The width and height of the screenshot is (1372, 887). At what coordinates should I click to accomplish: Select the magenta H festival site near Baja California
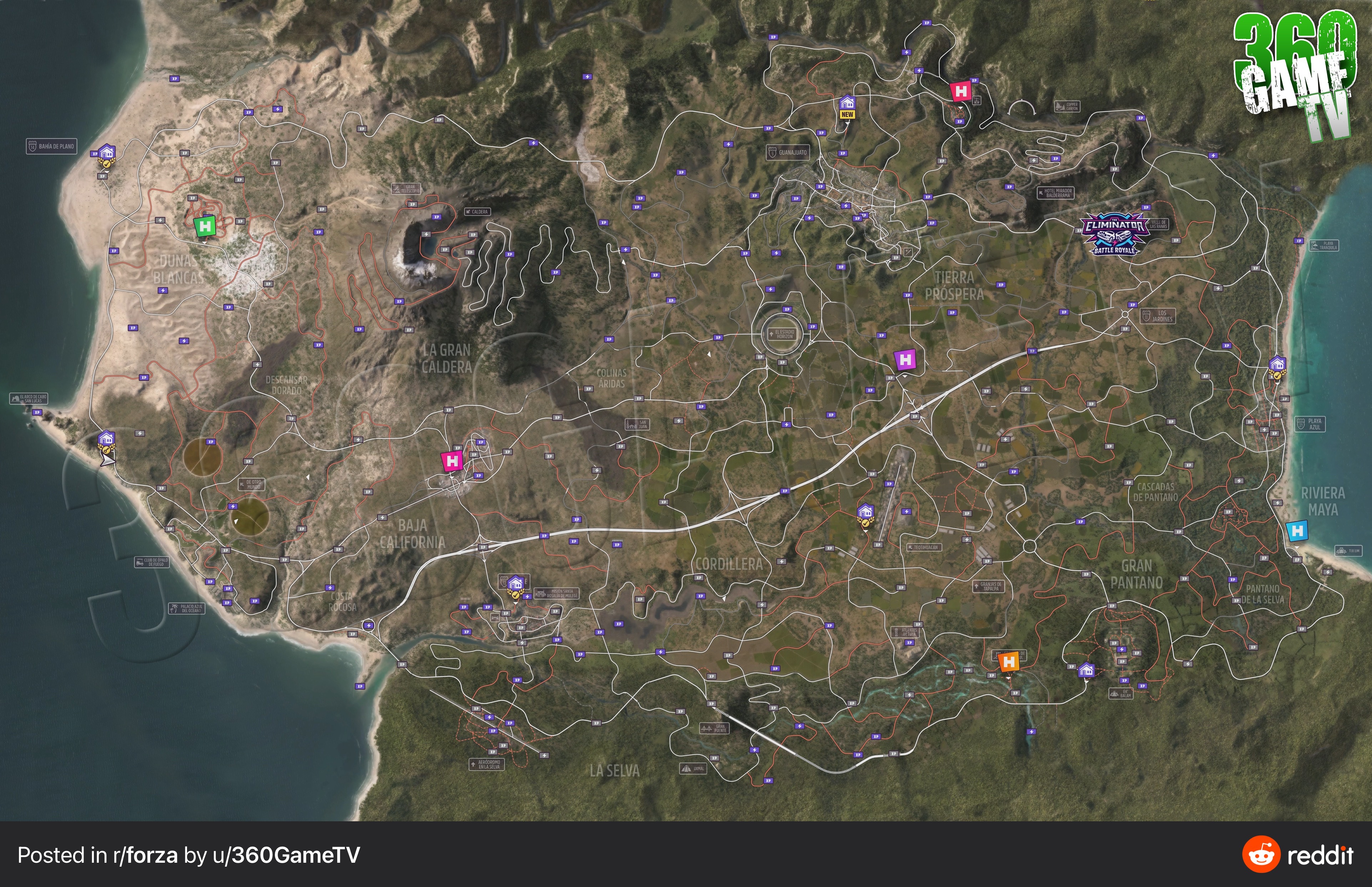click(x=452, y=461)
